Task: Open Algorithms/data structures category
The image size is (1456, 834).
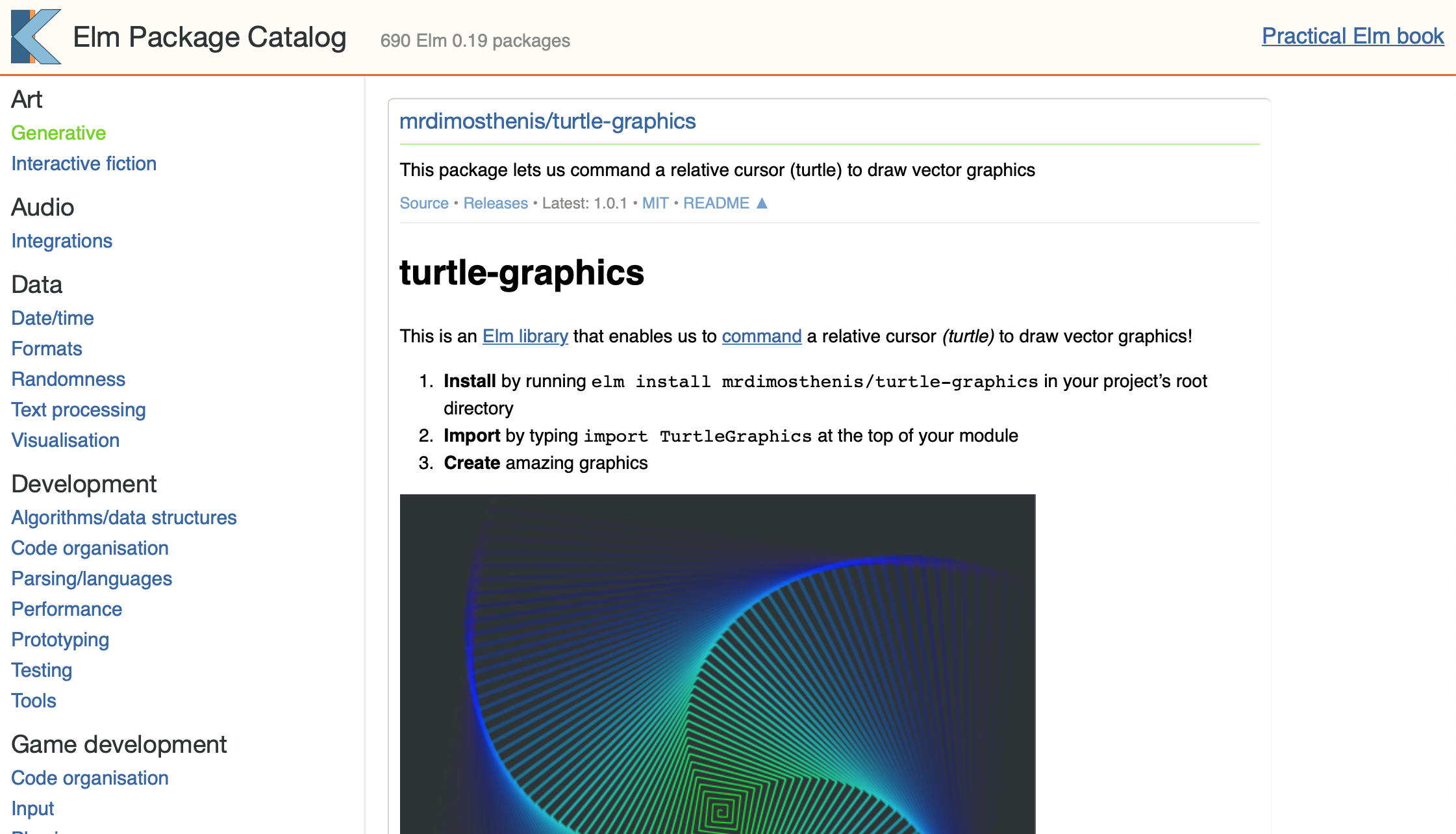Action: (124, 518)
